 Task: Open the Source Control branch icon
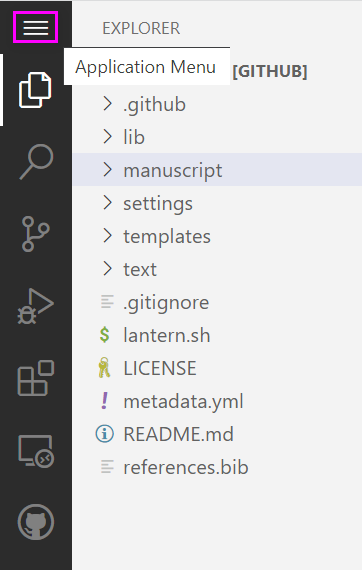tap(36, 234)
